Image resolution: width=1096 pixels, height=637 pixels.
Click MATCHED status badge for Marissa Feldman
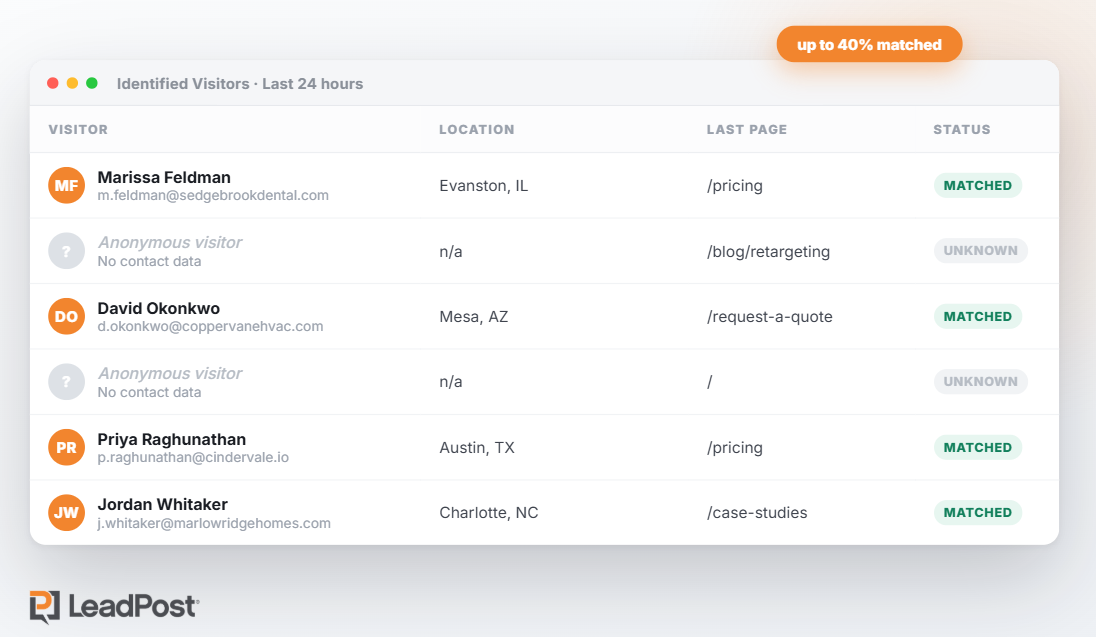coord(977,185)
